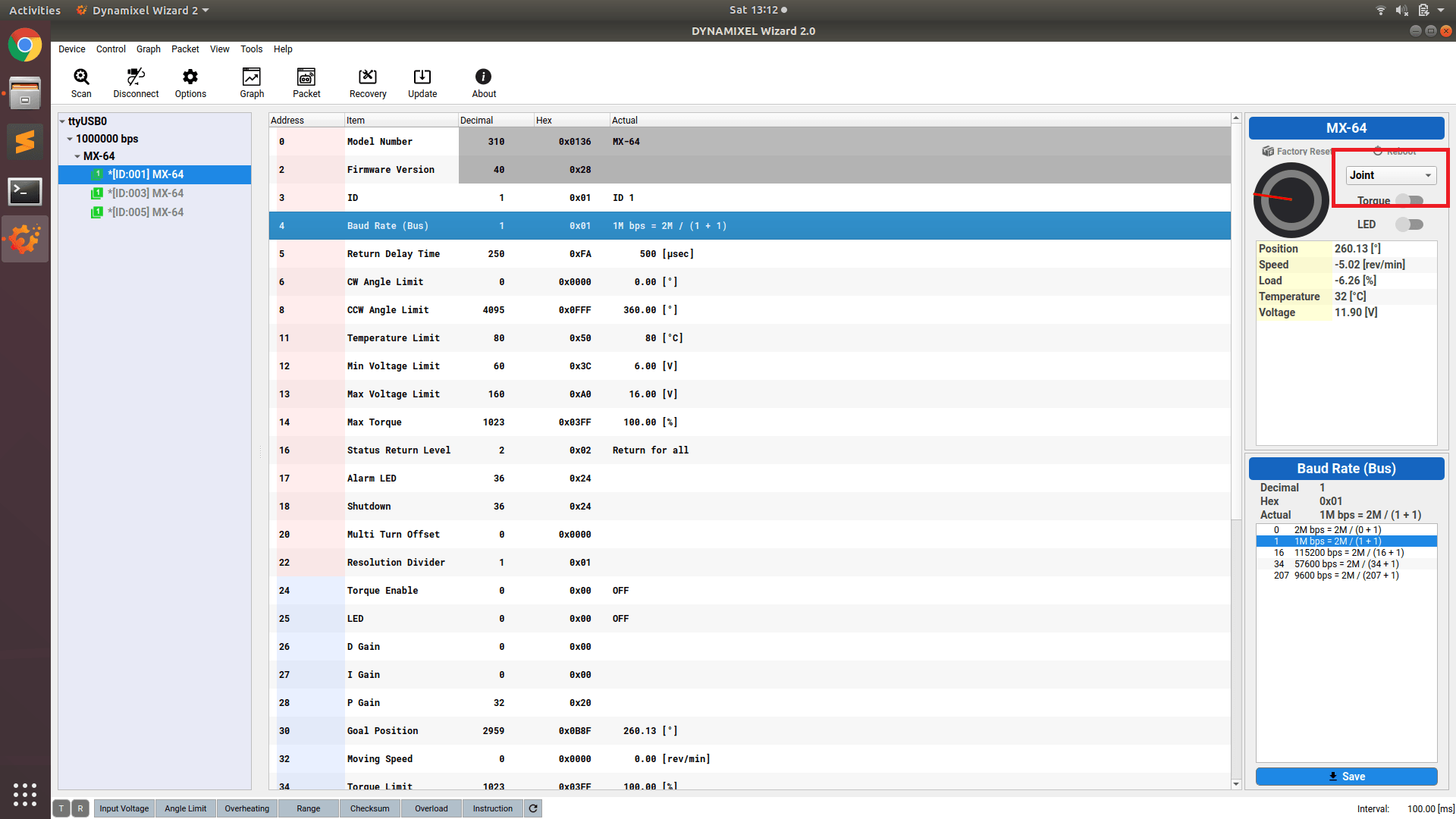
Task: Open the Options gear icon
Action: coord(190,83)
